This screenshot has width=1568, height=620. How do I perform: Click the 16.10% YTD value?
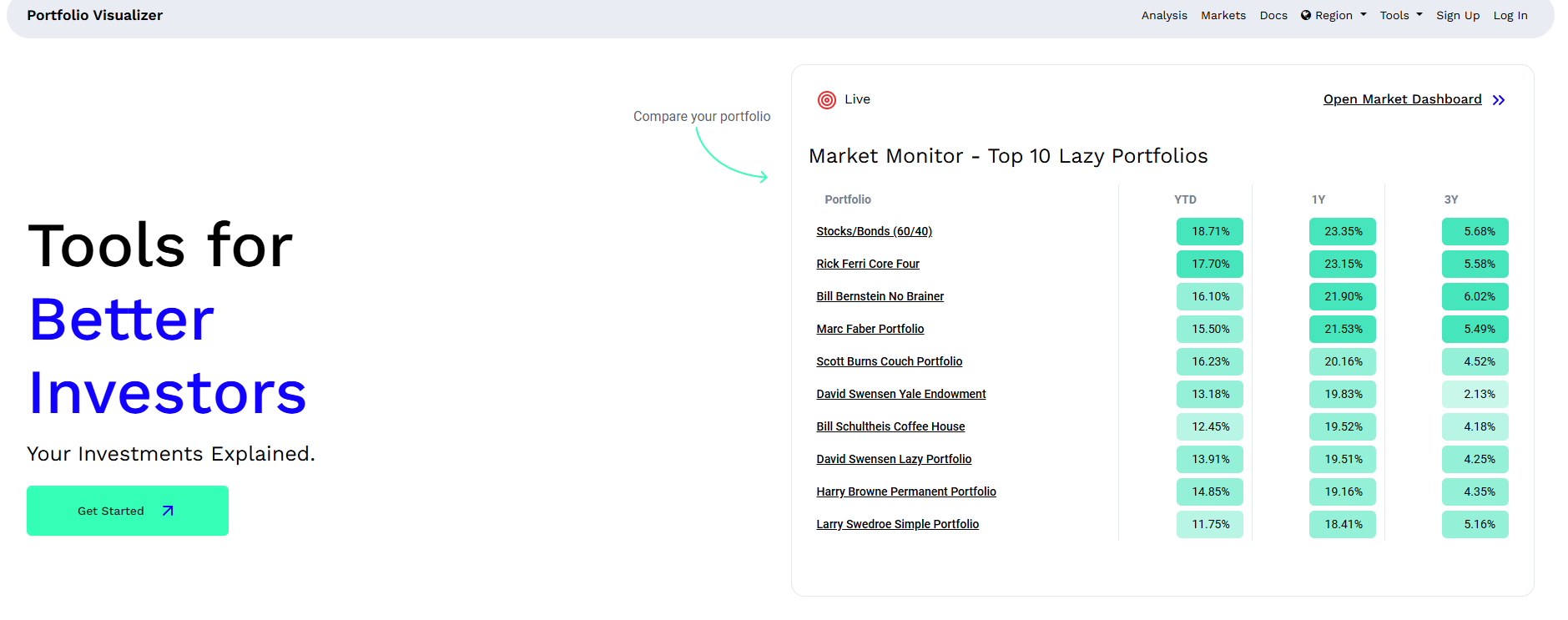point(1210,296)
